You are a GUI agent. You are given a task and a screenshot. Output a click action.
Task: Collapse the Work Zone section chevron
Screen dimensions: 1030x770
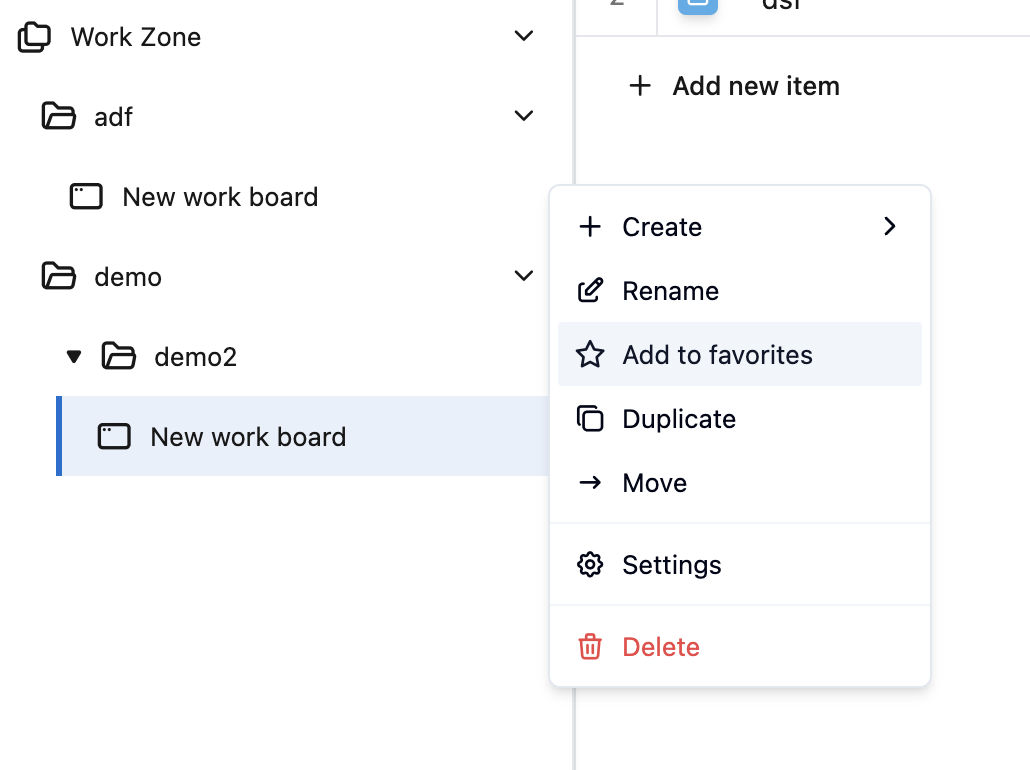[523, 37]
